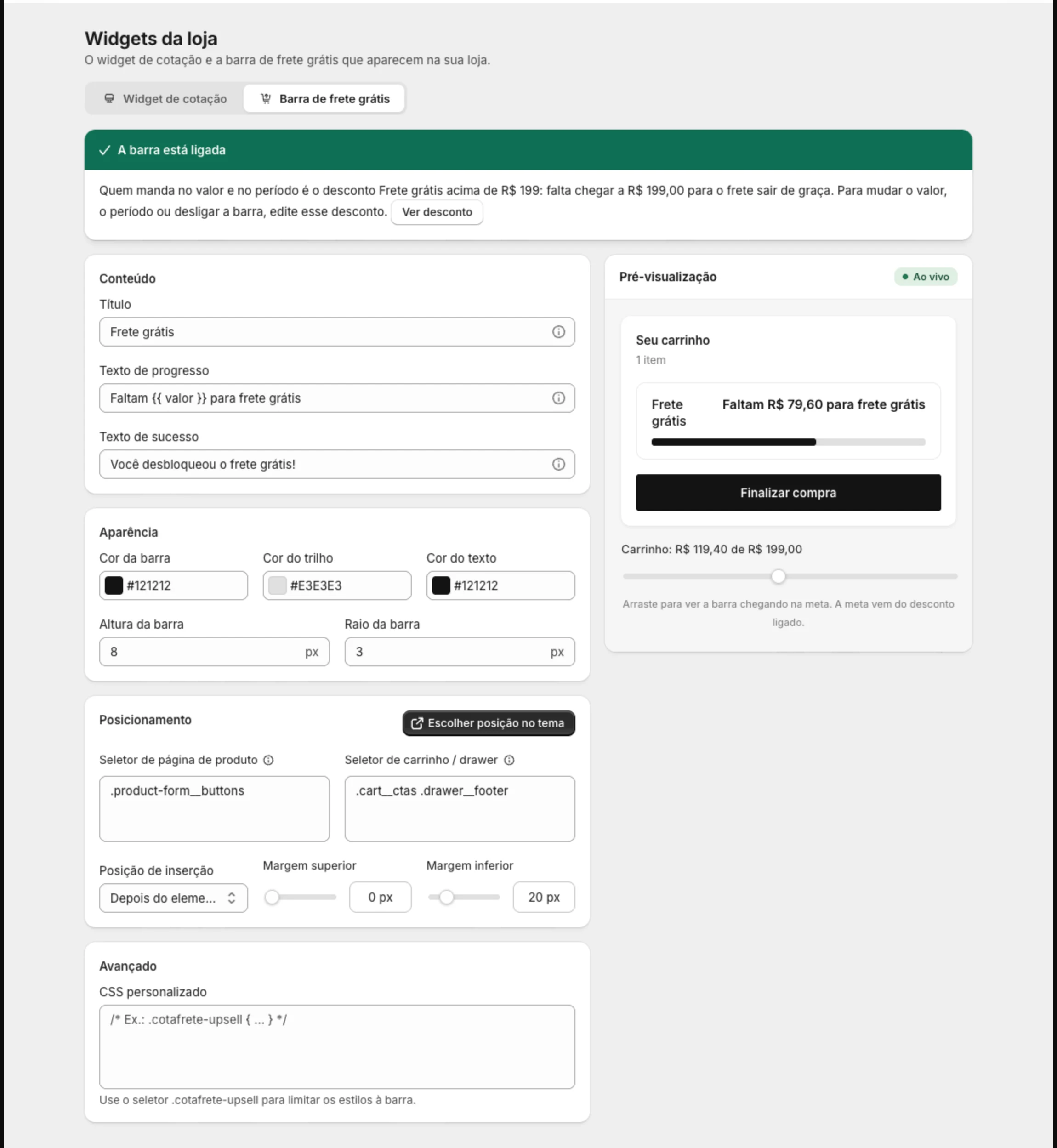Click info icon in Título field

(x=558, y=332)
